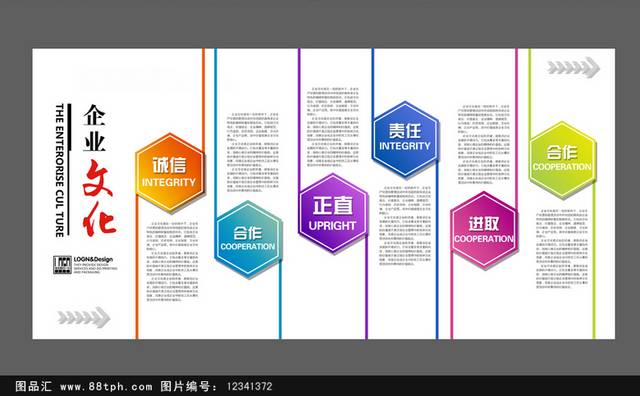The height and width of the screenshot is (396, 640).
Task: Select the magenta 进取 hexagon
Action: [484, 230]
